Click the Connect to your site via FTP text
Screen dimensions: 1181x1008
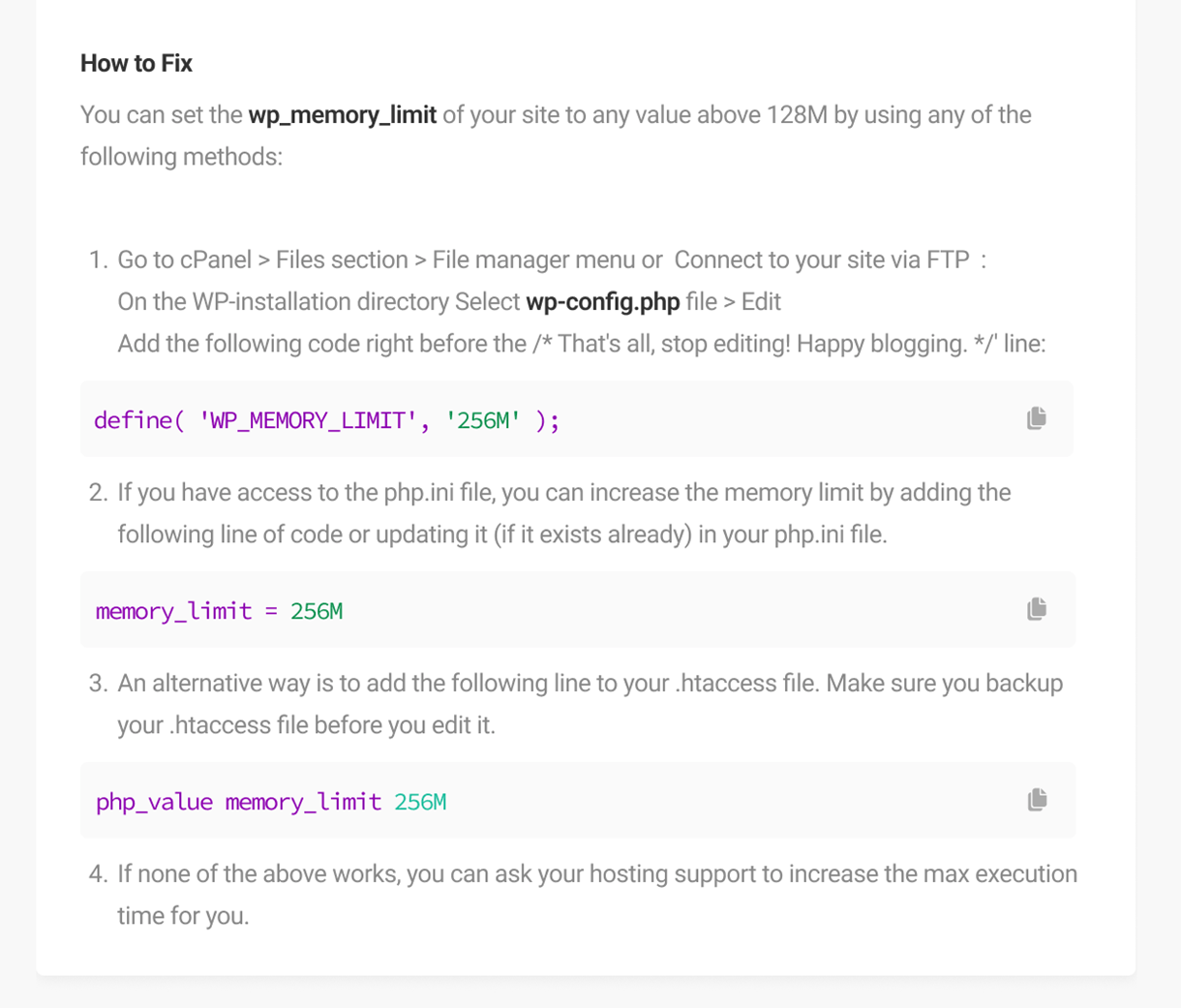pyautogui.click(x=822, y=260)
